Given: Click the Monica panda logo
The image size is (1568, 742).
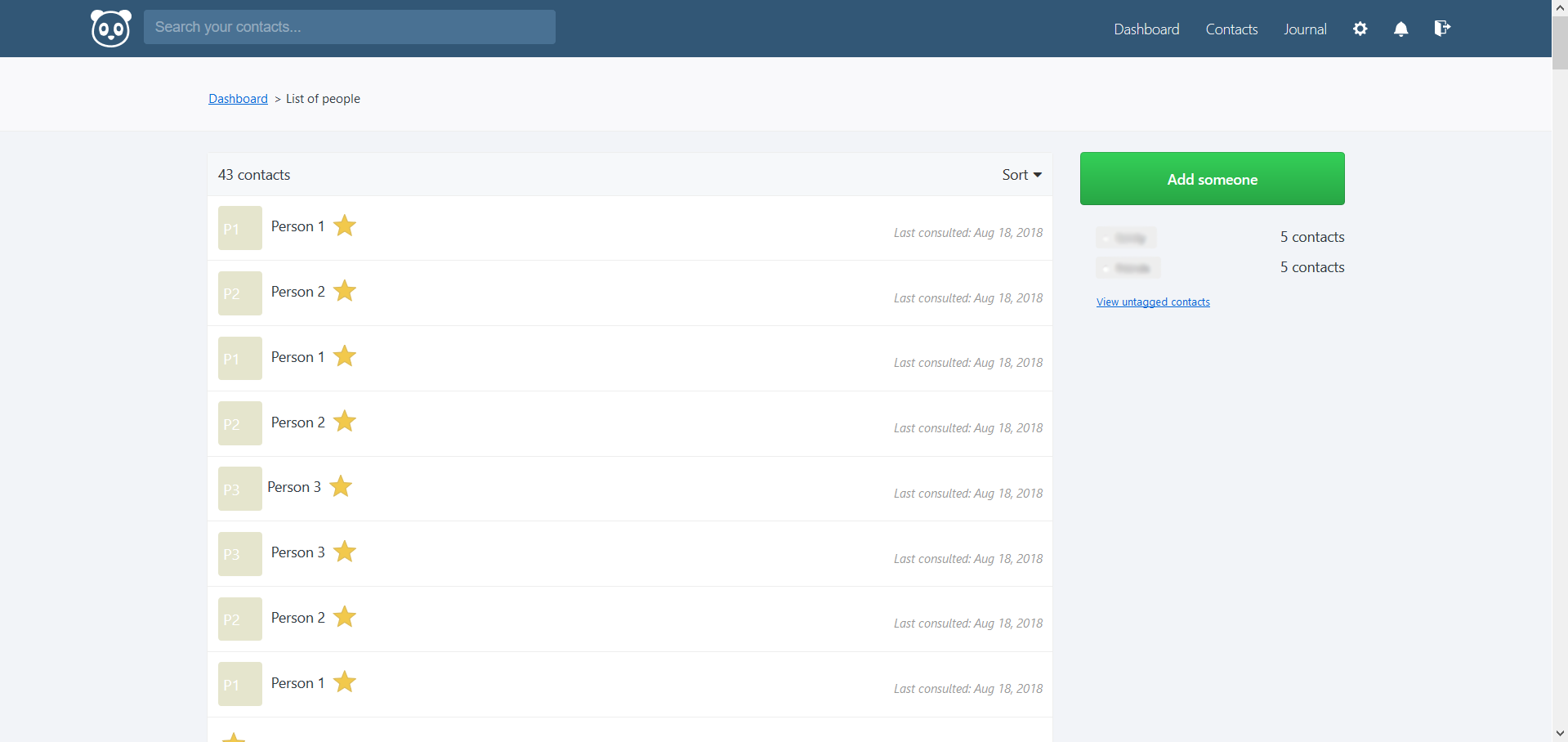Looking at the screenshot, I should tap(111, 29).
